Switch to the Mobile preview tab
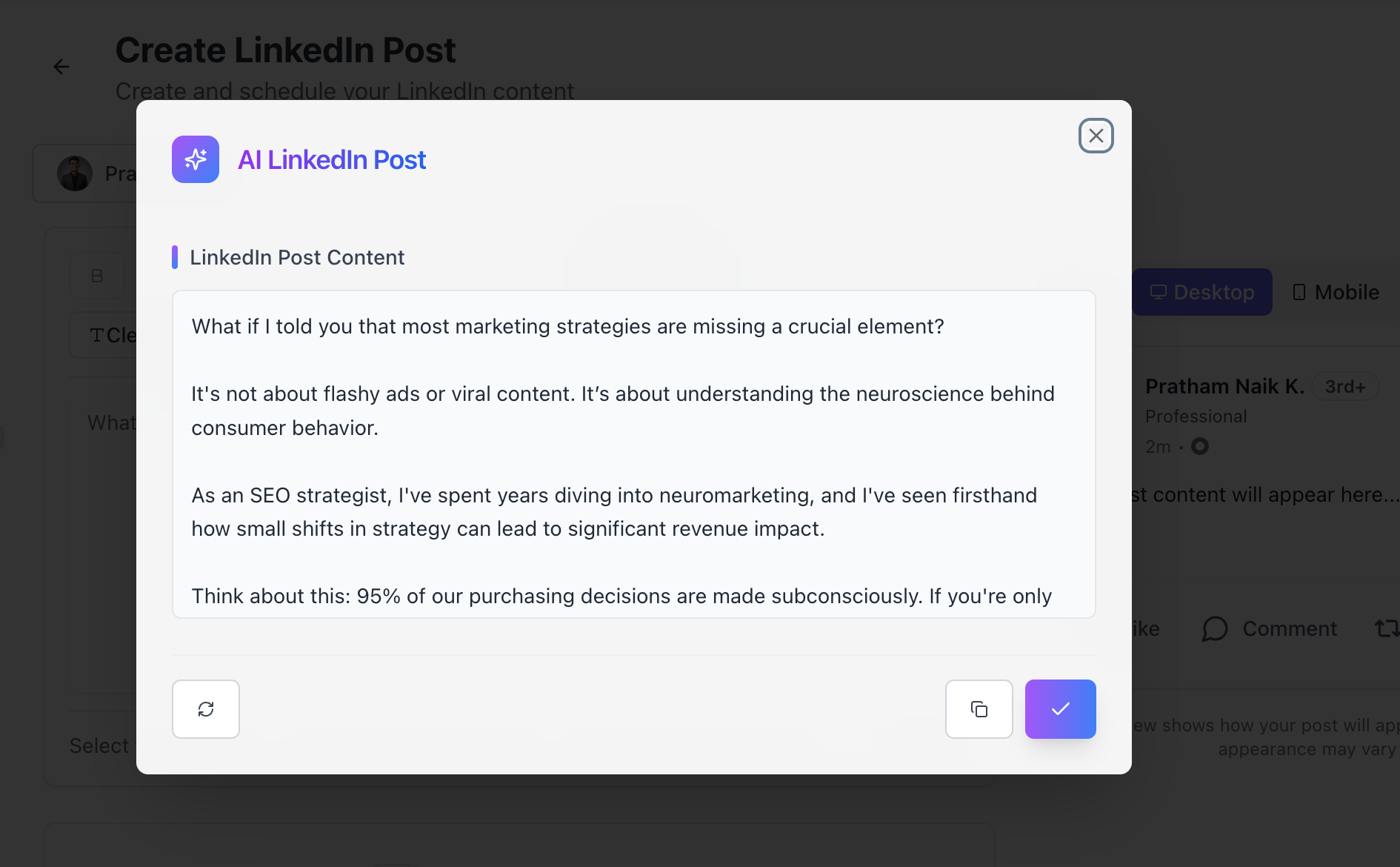 click(1336, 292)
